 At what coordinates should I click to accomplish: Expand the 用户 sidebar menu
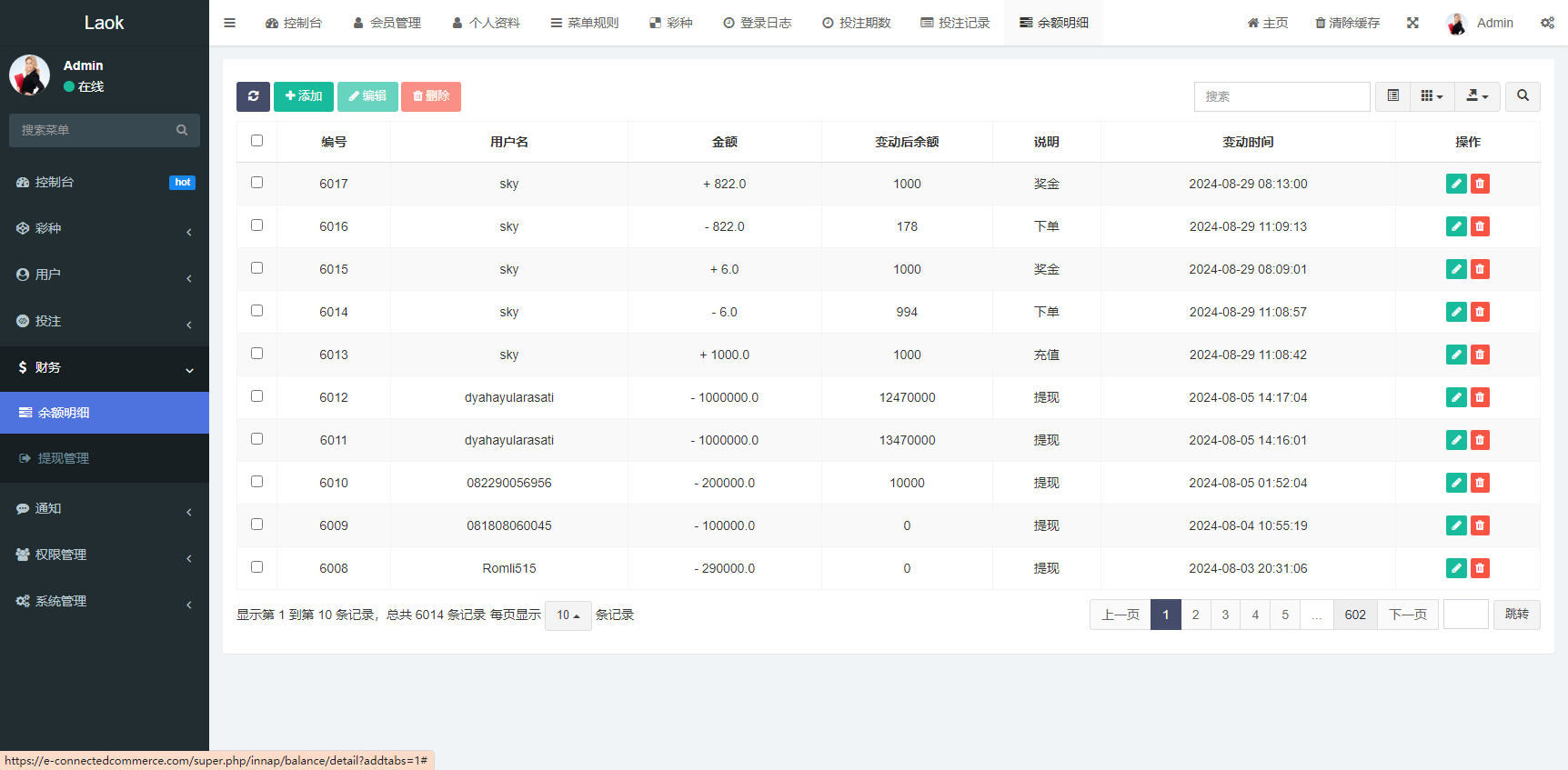(104, 275)
